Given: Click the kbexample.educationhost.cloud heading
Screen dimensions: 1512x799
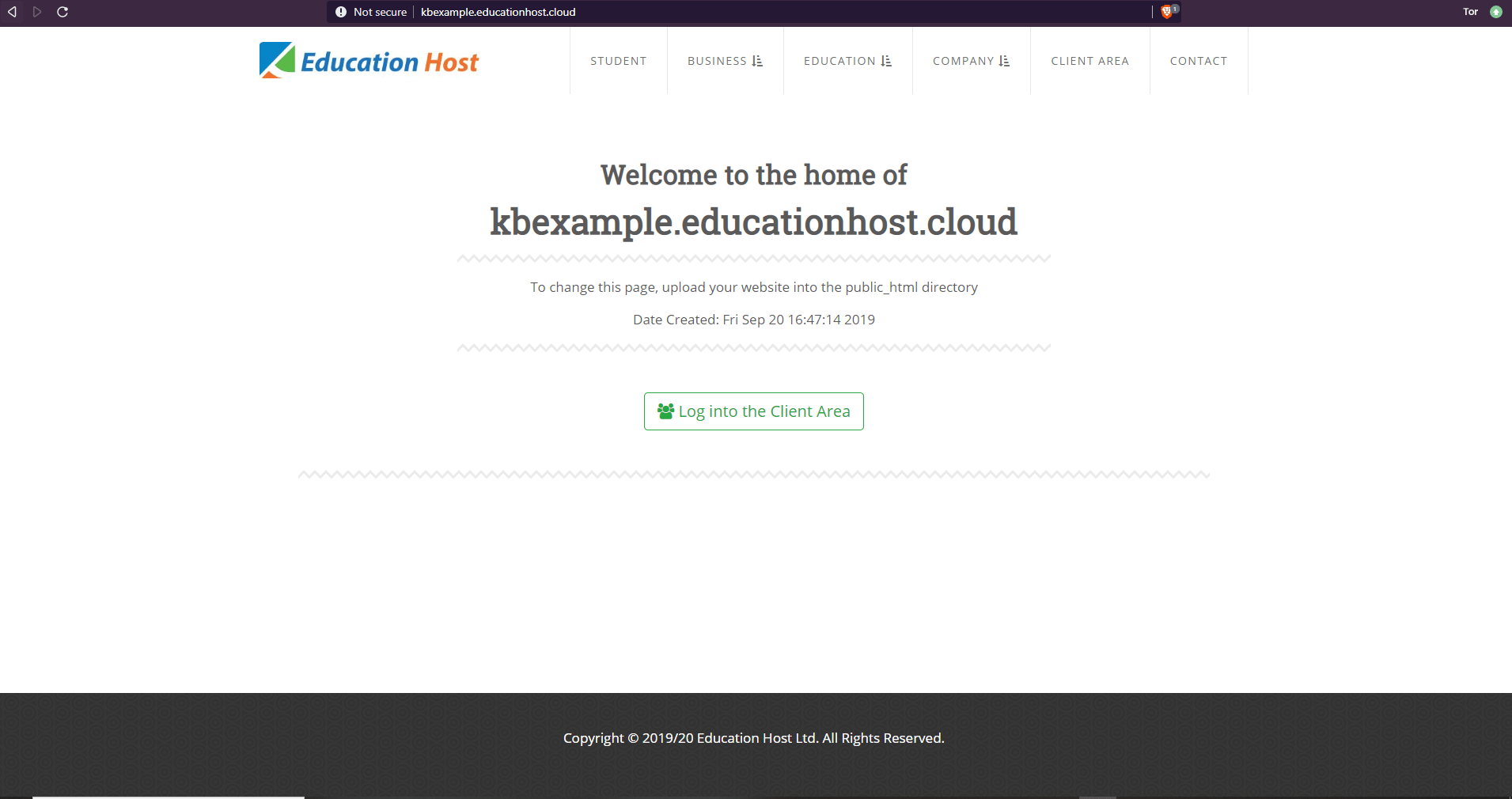Looking at the screenshot, I should point(754,222).
